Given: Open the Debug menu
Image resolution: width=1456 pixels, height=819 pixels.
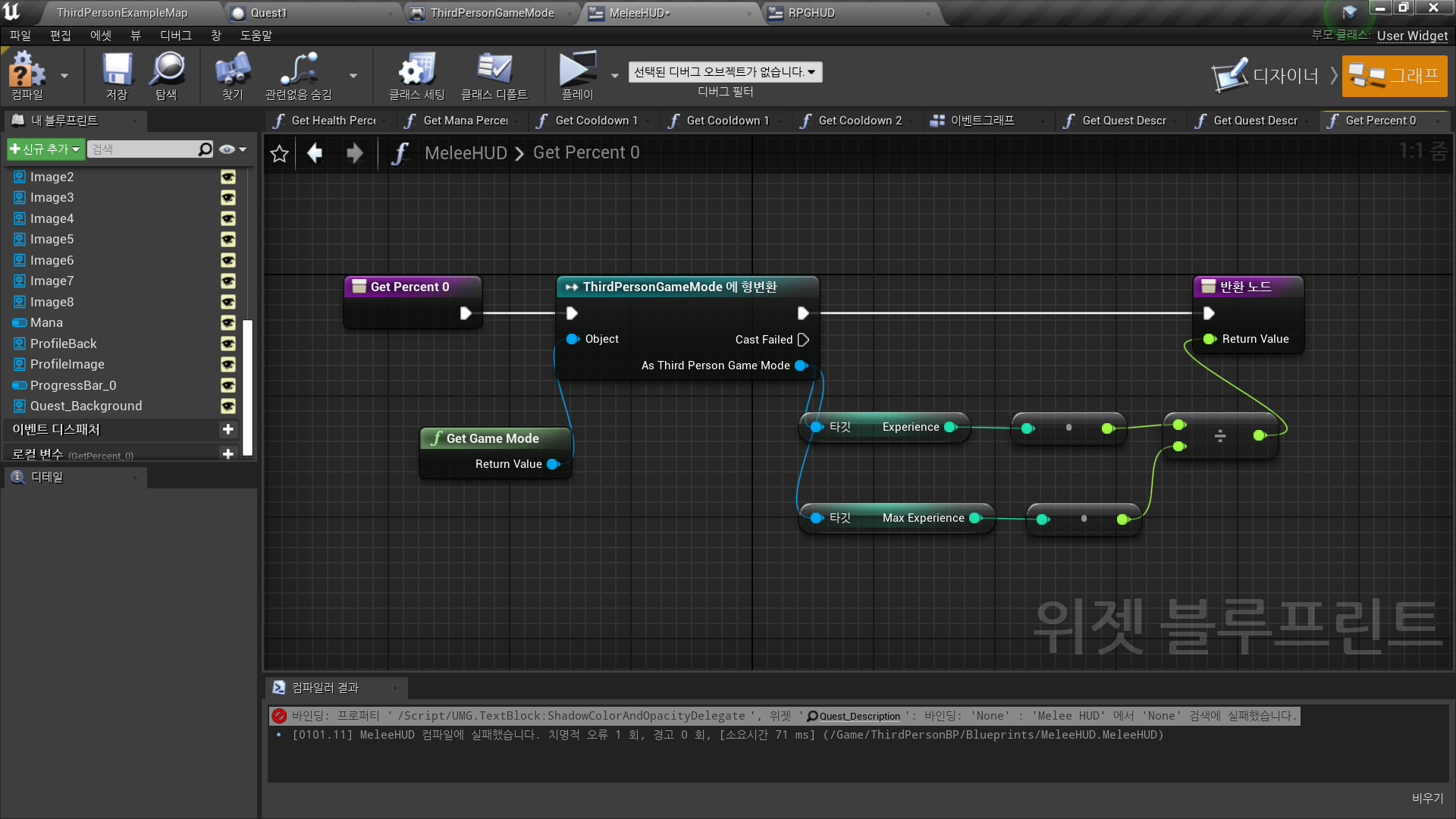Looking at the screenshot, I should coord(175,36).
